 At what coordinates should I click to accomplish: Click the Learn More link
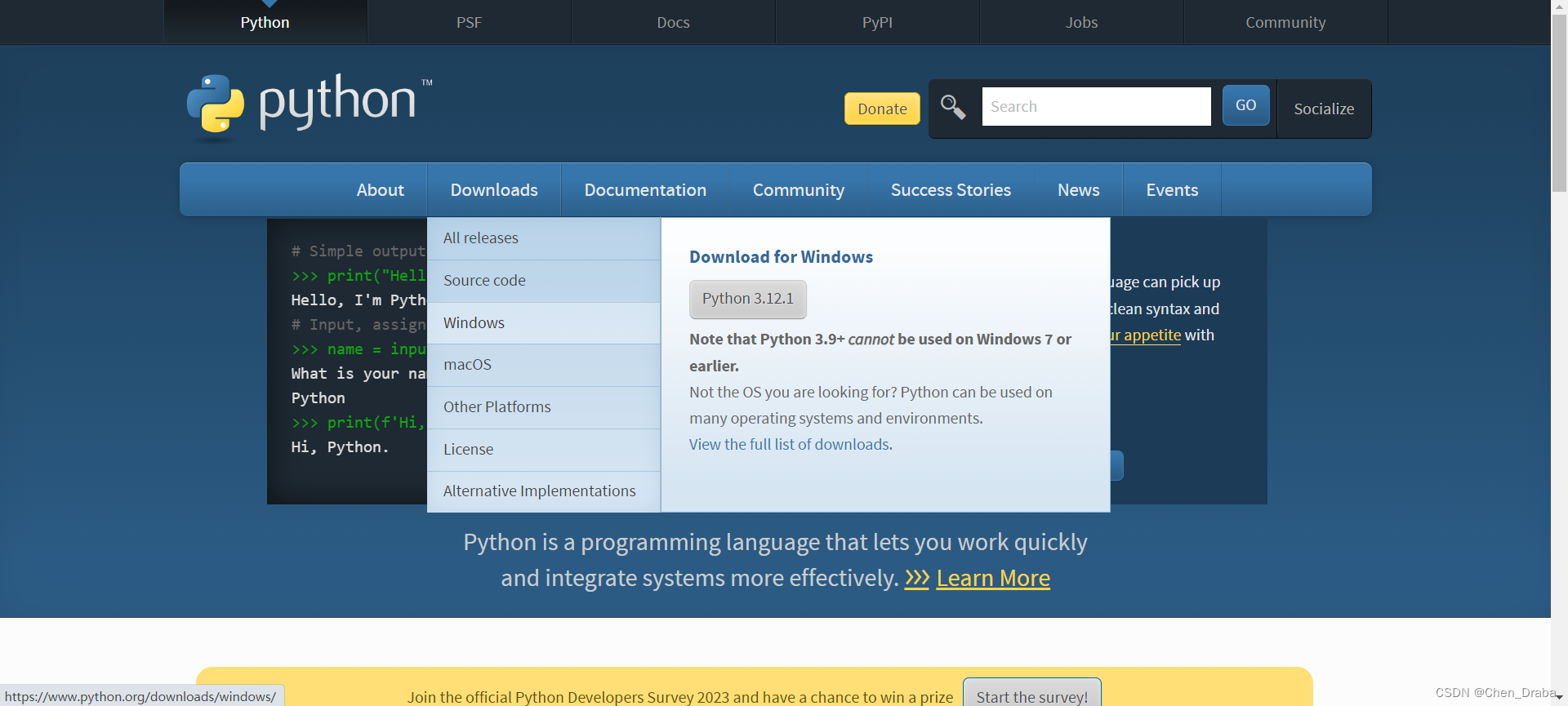[x=993, y=578]
